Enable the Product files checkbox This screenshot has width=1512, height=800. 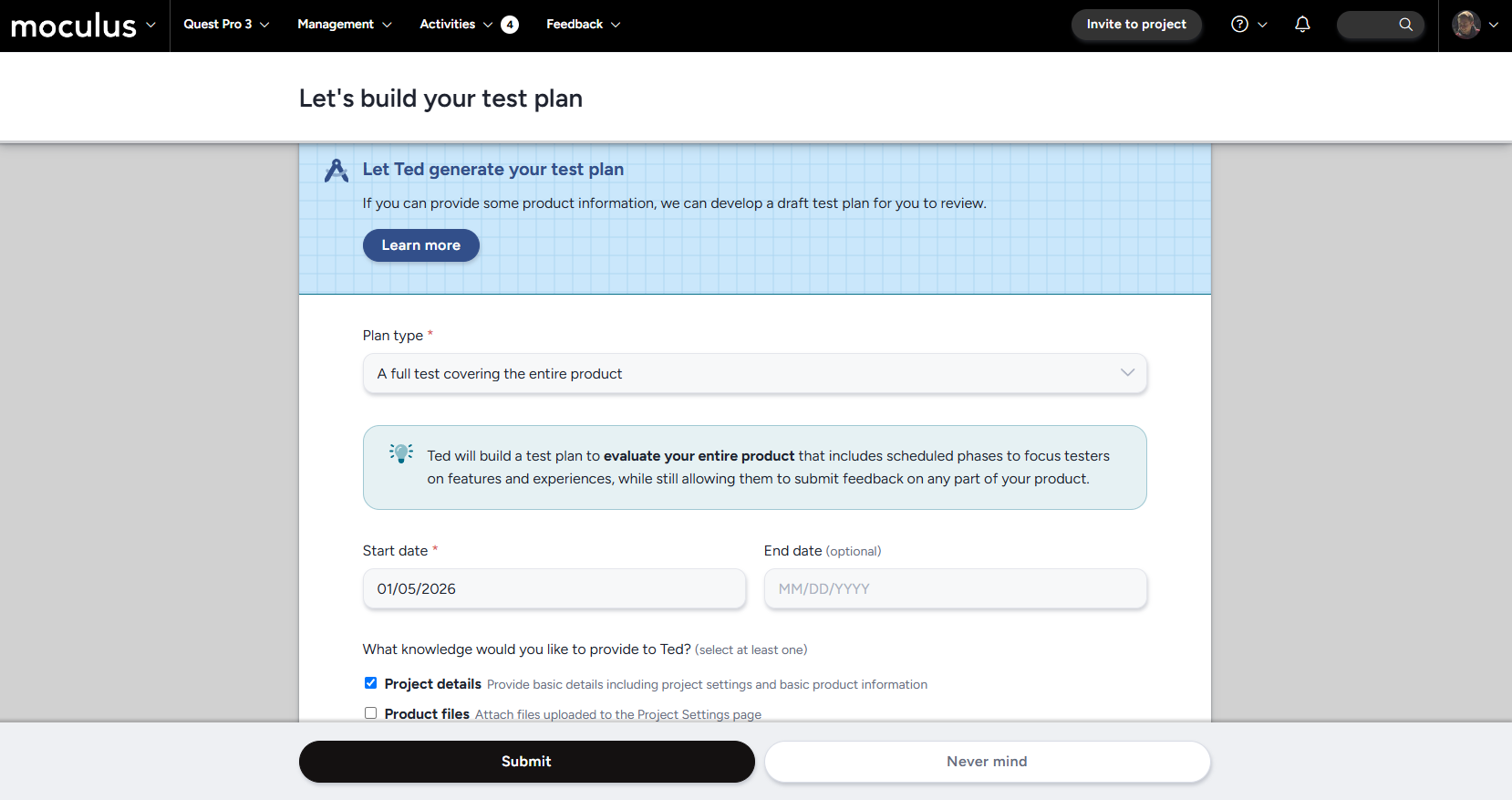coord(370,713)
